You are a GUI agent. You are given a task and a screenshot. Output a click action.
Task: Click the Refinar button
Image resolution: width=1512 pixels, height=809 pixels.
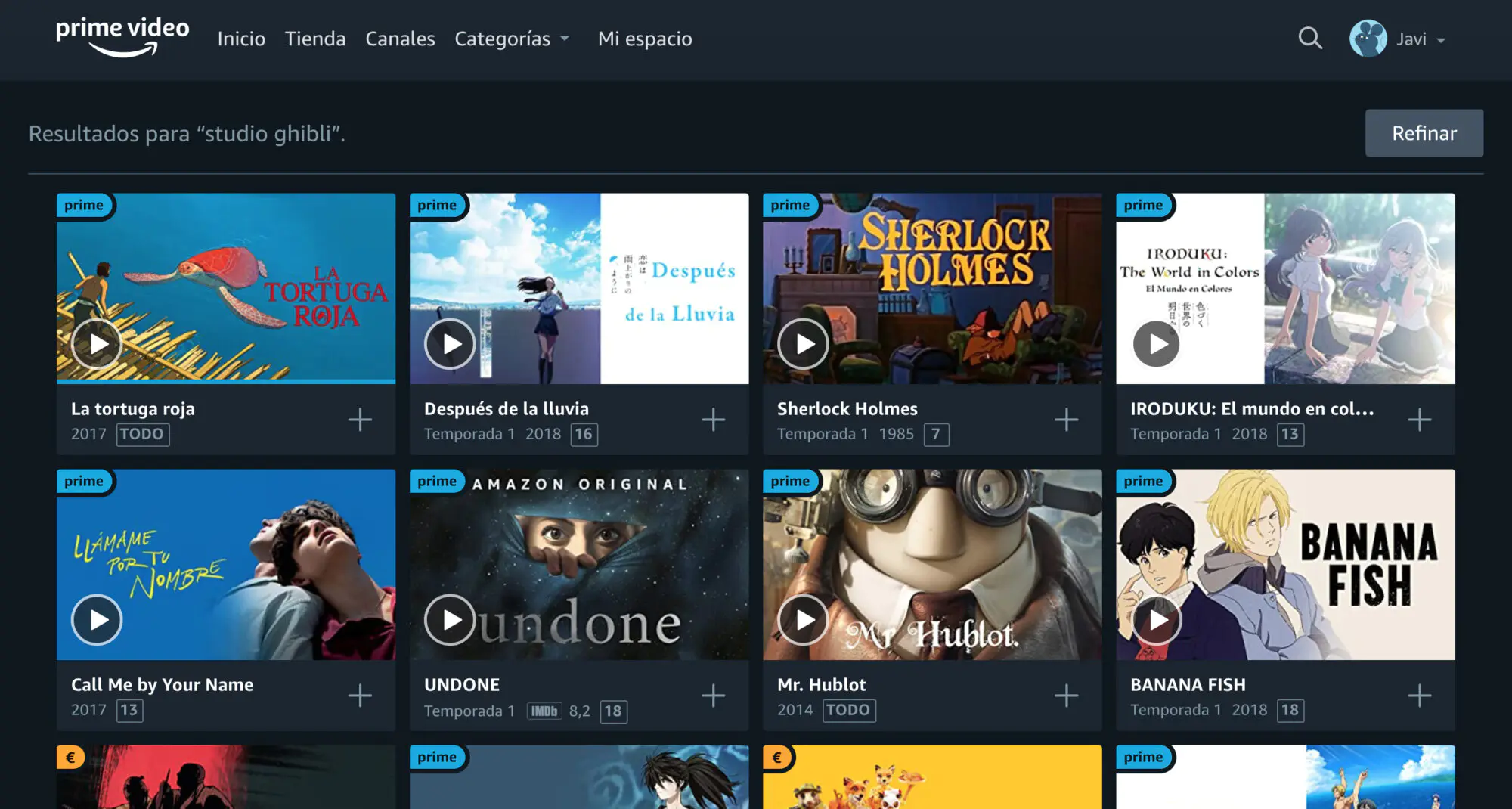tap(1424, 133)
